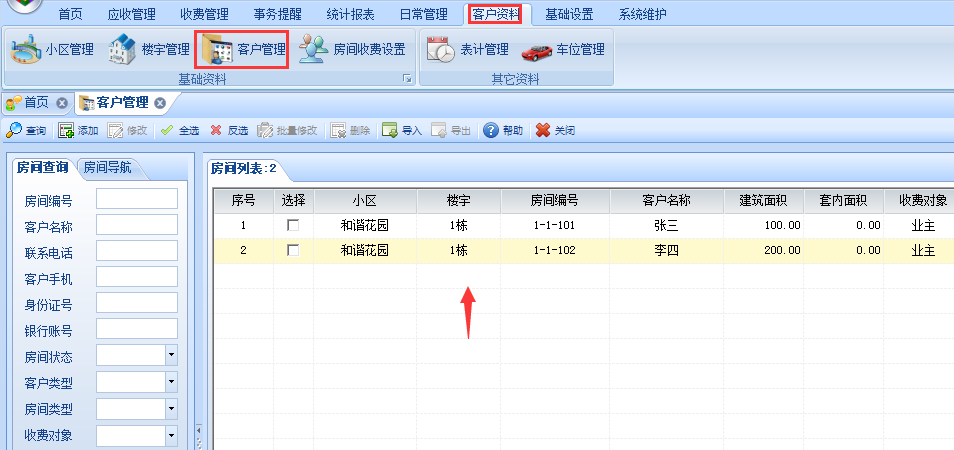Open the 房间状态 dropdown
The image size is (954, 450).
(172, 356)
